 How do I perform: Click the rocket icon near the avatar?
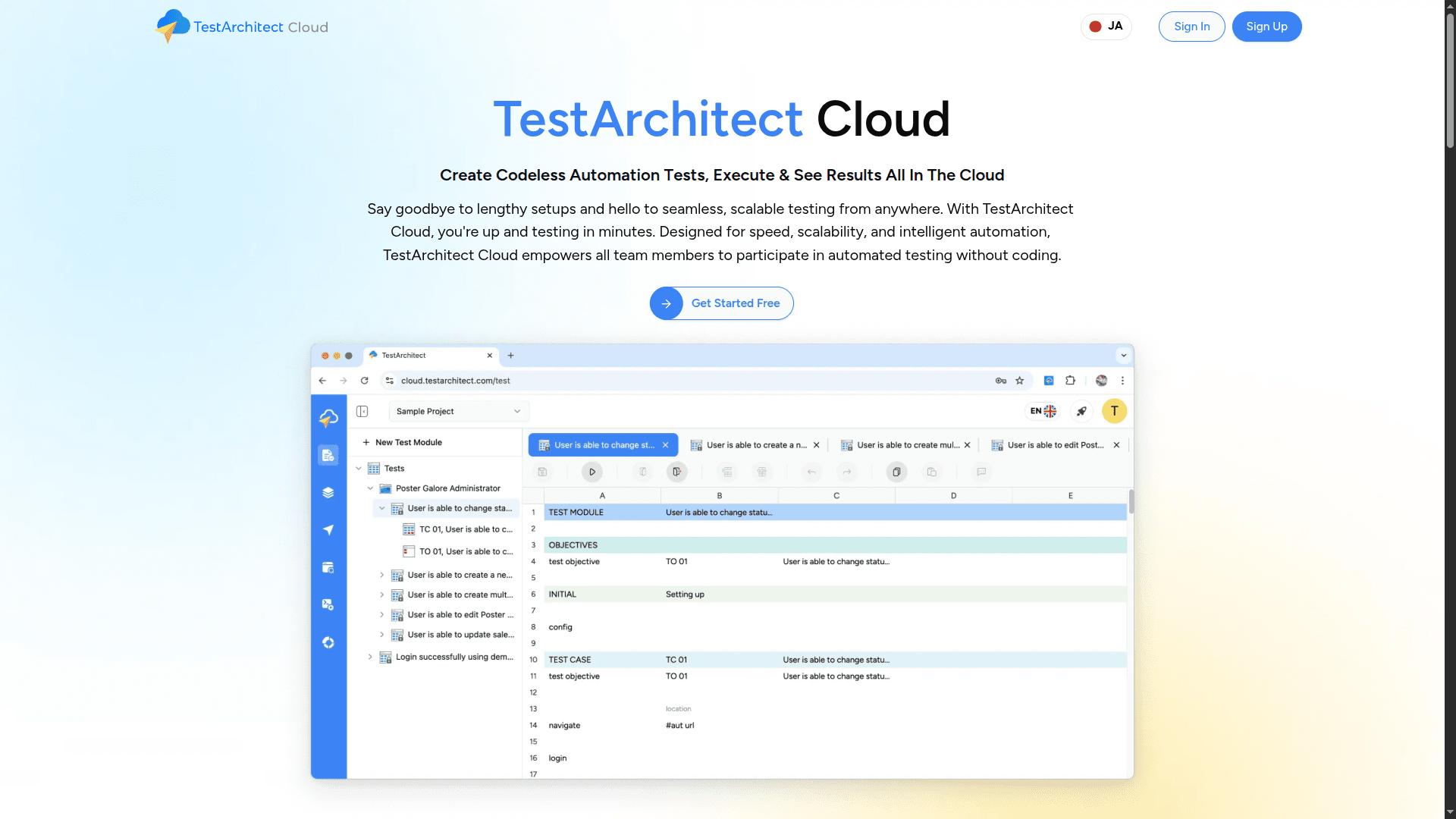1081,411
